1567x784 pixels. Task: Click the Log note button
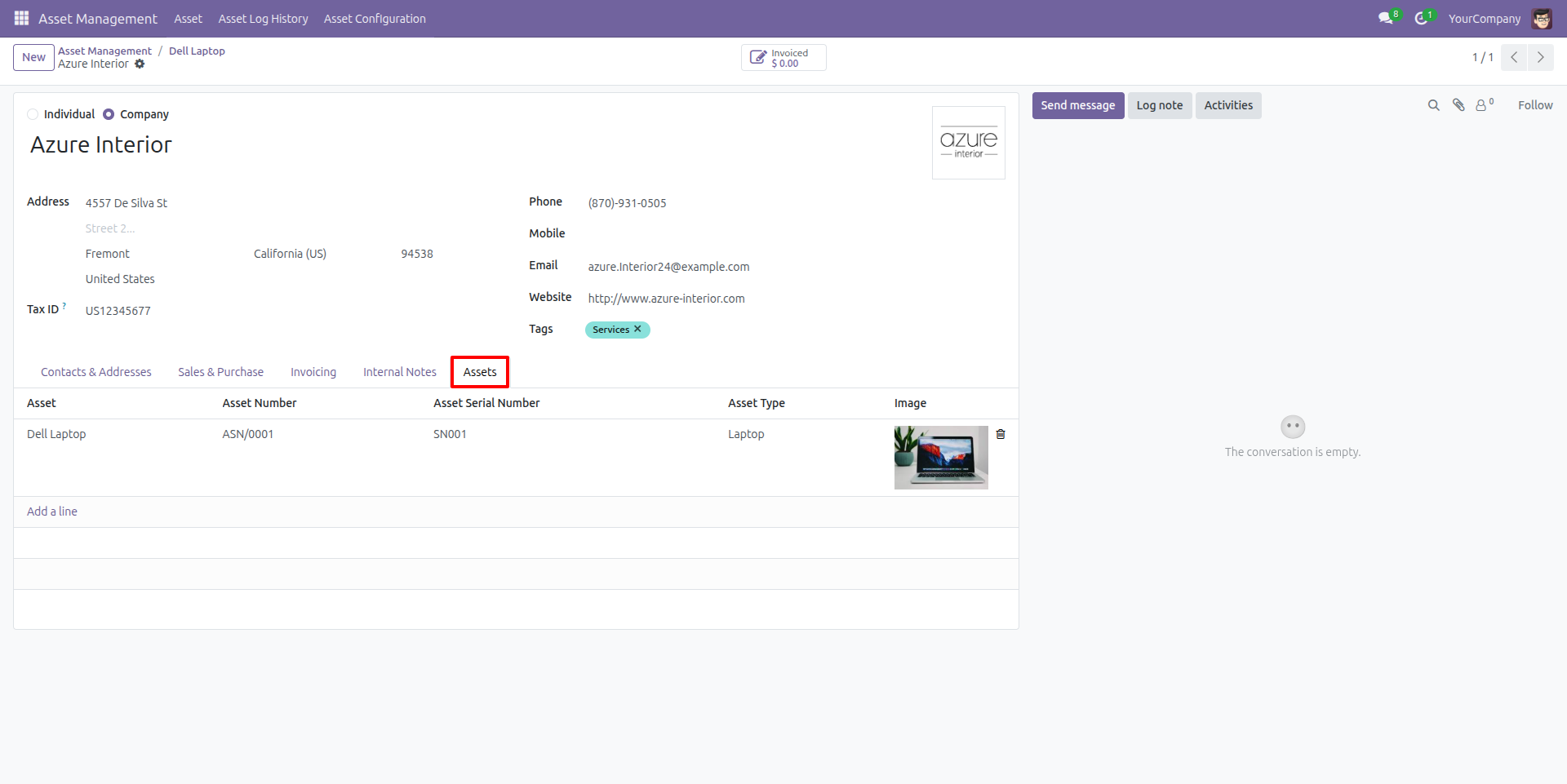click(1159, 105)
